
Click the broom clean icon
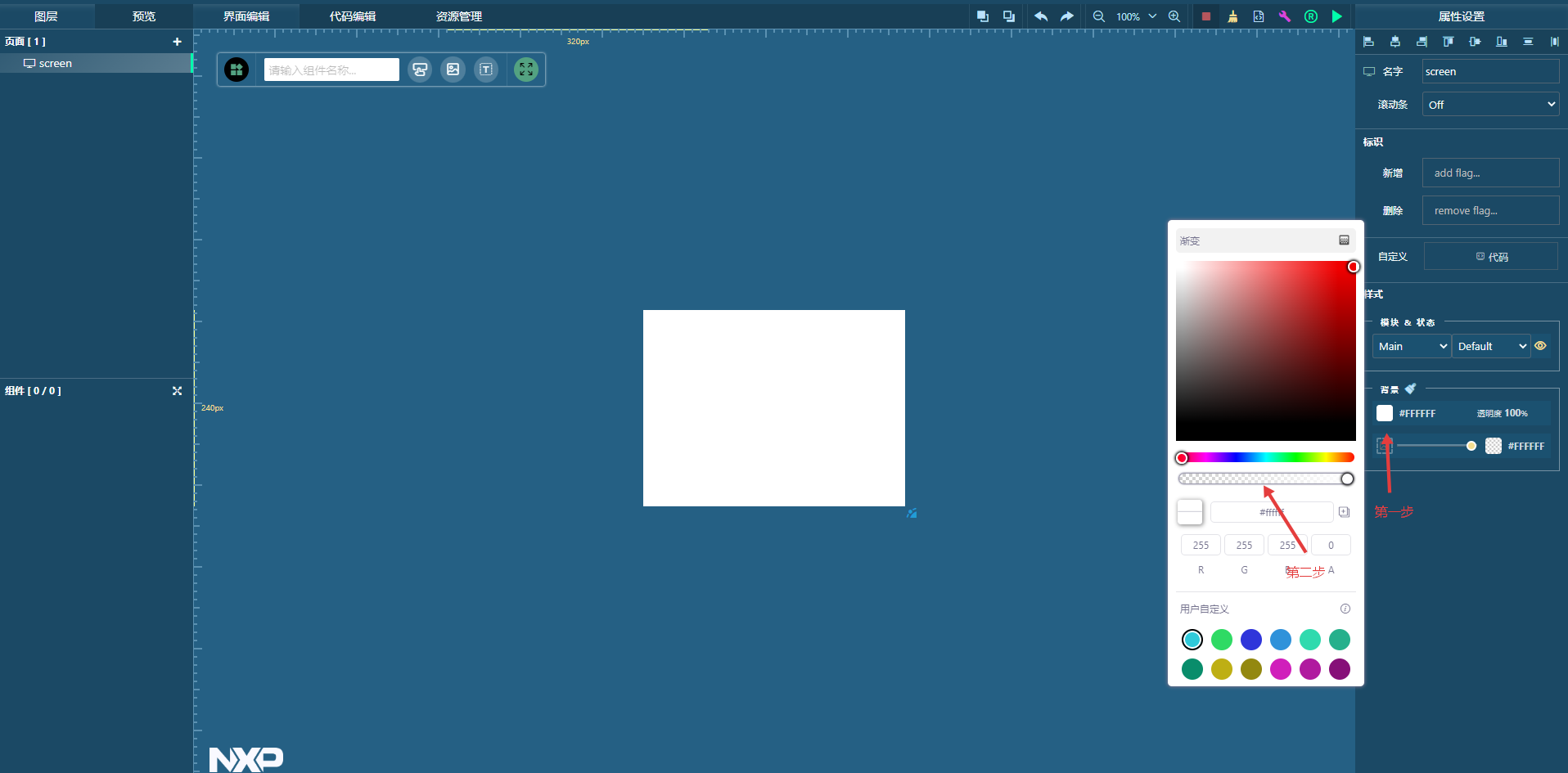1232,16
